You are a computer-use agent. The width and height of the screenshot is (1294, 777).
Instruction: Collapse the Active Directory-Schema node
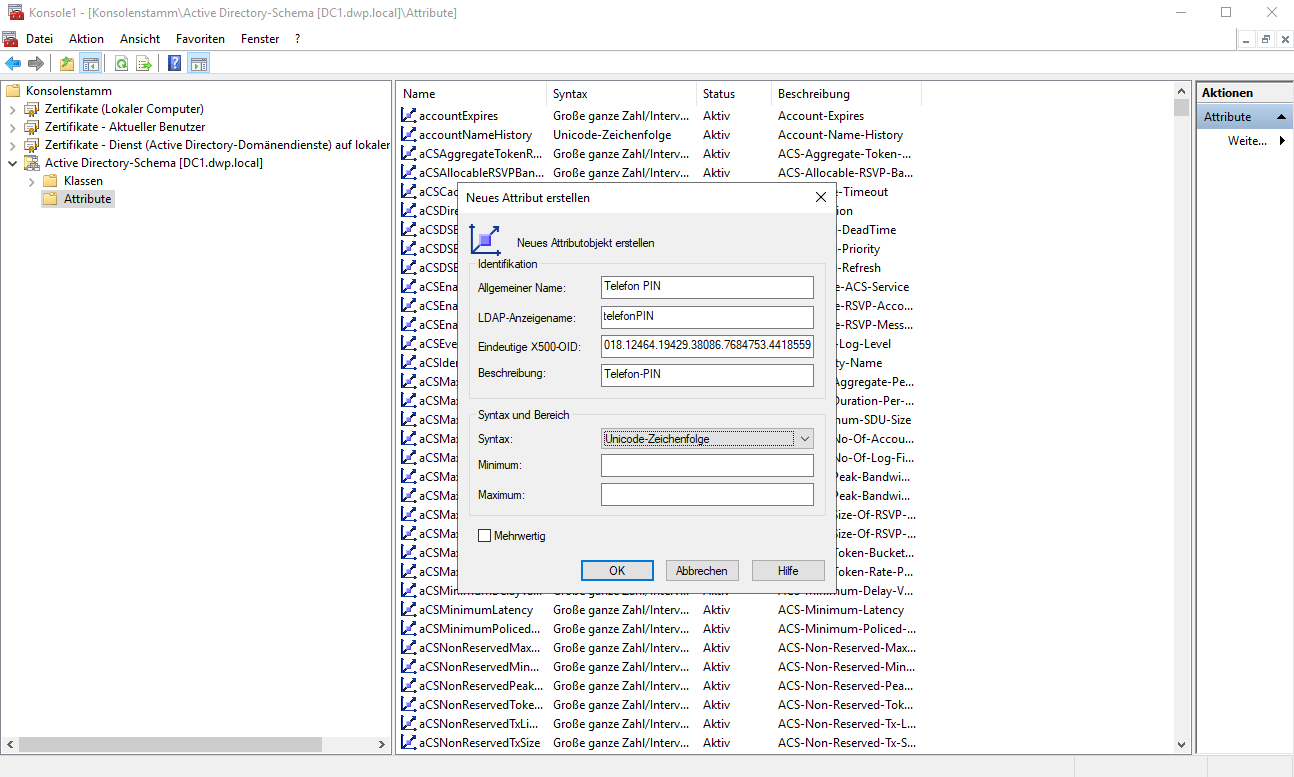[12, 163]
